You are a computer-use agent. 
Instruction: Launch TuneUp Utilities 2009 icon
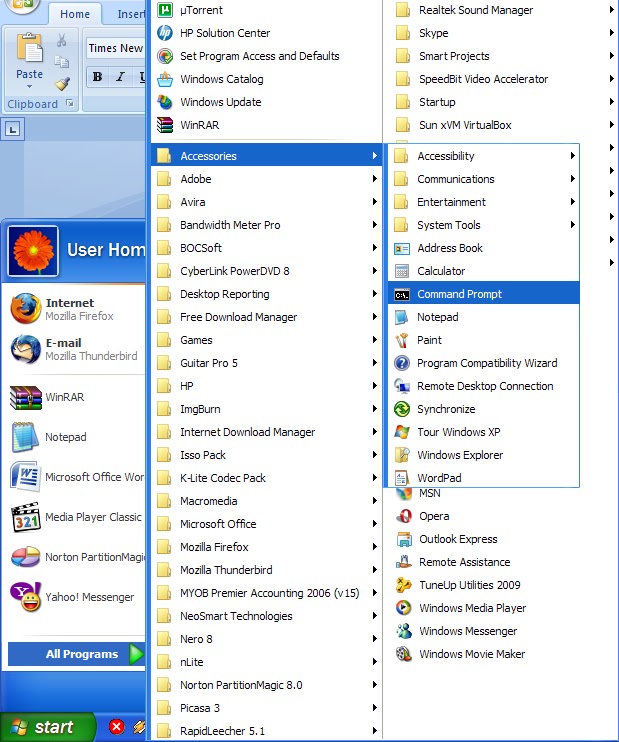point(404,585)
